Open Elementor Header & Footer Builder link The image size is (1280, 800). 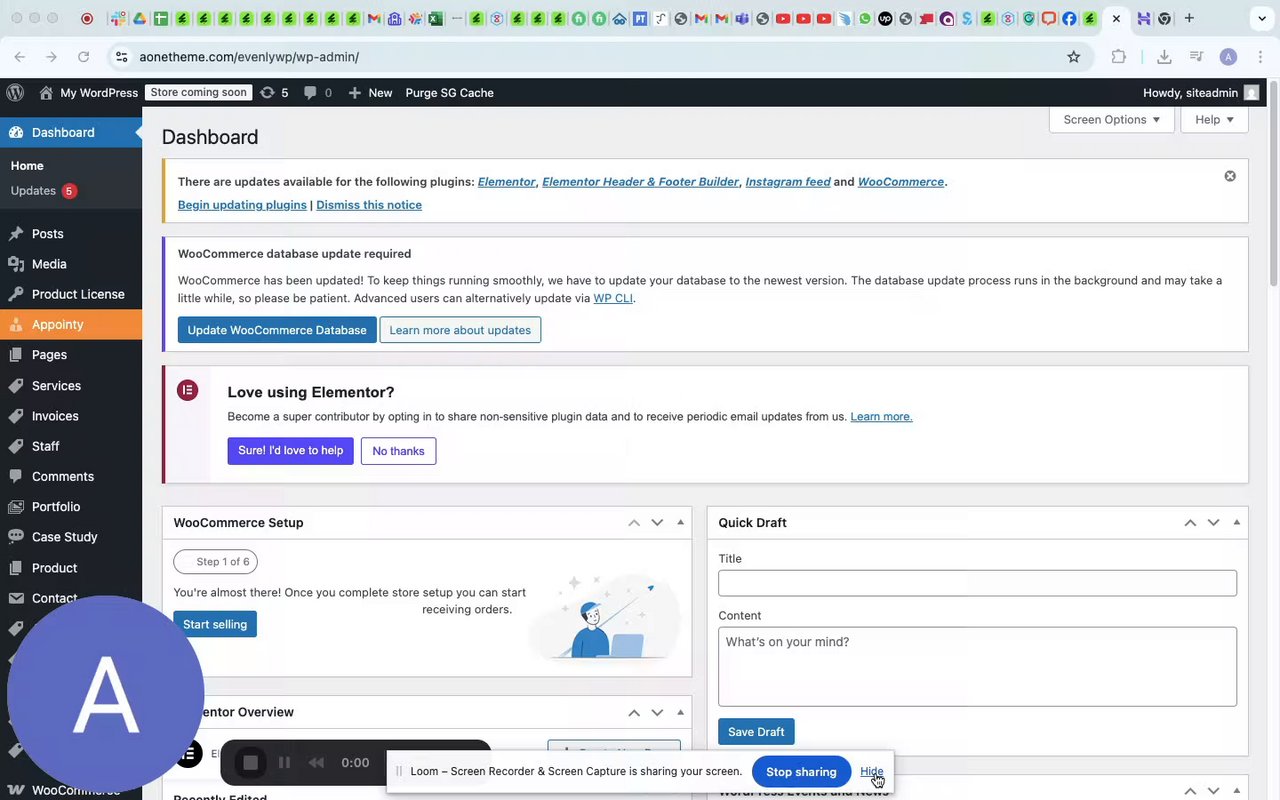click(x=640, y=181)
